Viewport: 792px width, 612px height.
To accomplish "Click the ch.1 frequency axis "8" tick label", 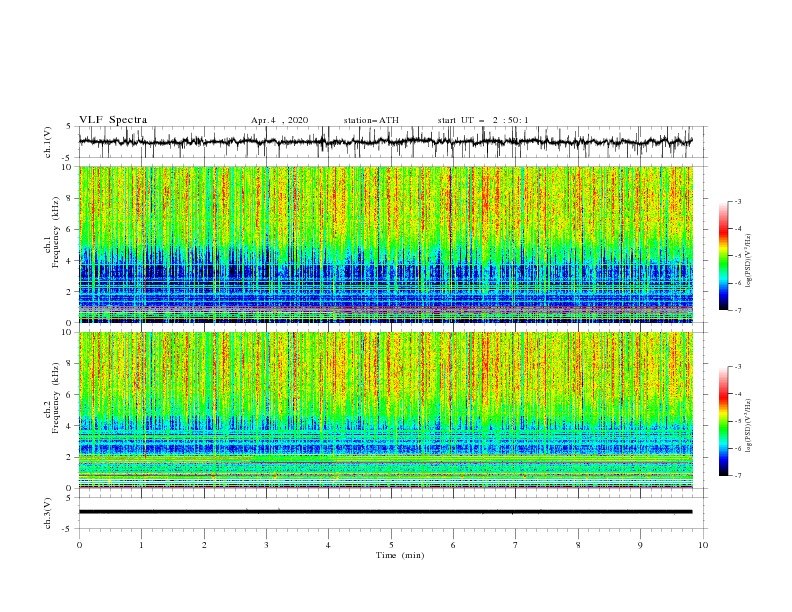I will [69, 198].
